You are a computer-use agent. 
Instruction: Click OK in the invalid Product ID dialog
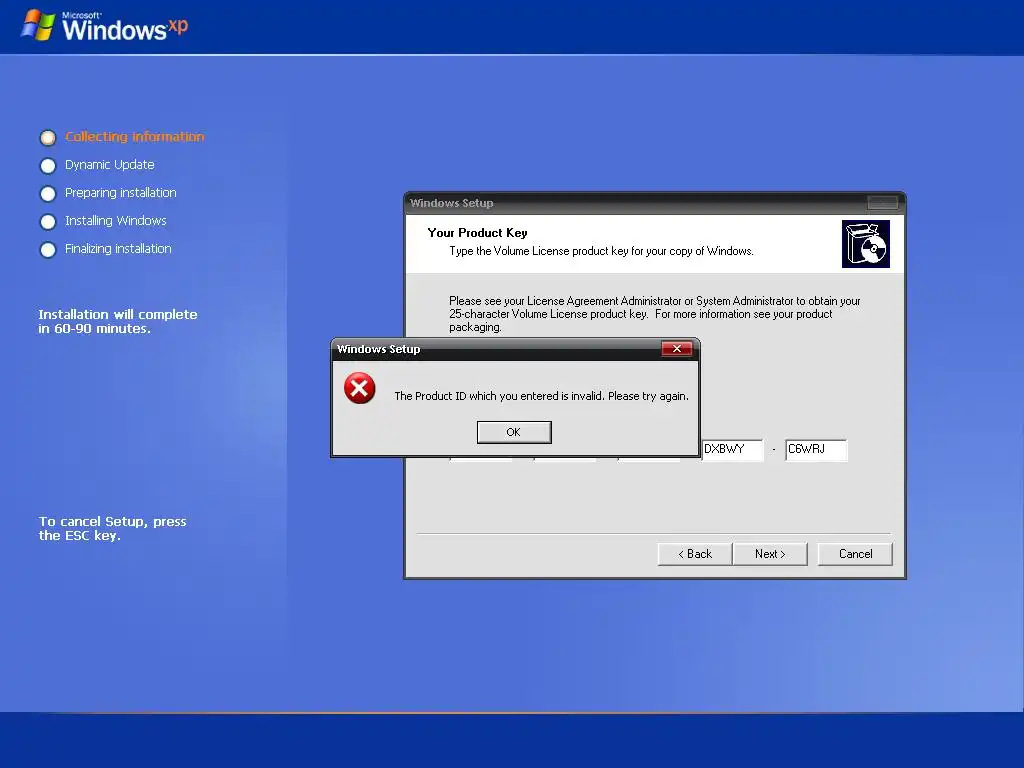[514, 432]
